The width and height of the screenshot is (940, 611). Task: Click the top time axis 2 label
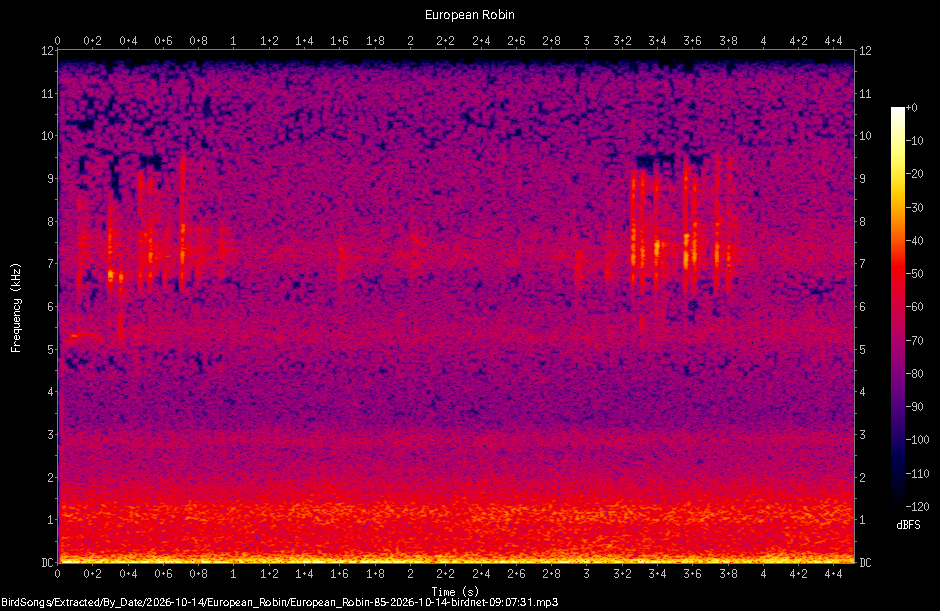(410, 41)
